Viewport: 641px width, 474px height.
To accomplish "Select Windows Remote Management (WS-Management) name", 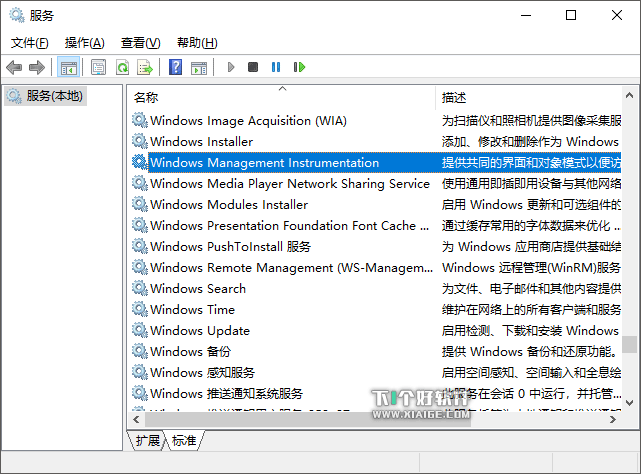I will click(291, 267).
